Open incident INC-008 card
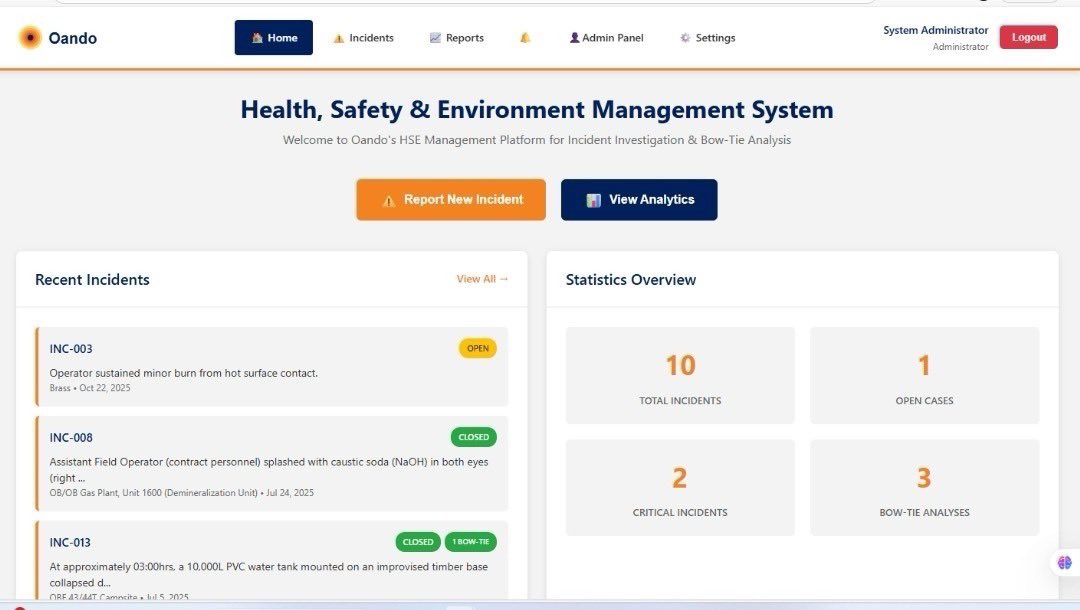 [x=272, y=463]
